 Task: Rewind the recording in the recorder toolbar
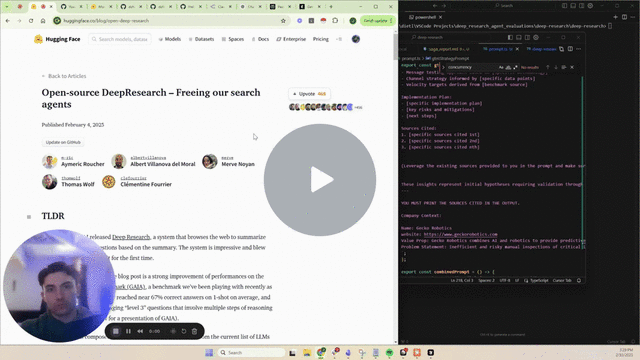coord(140,331)
